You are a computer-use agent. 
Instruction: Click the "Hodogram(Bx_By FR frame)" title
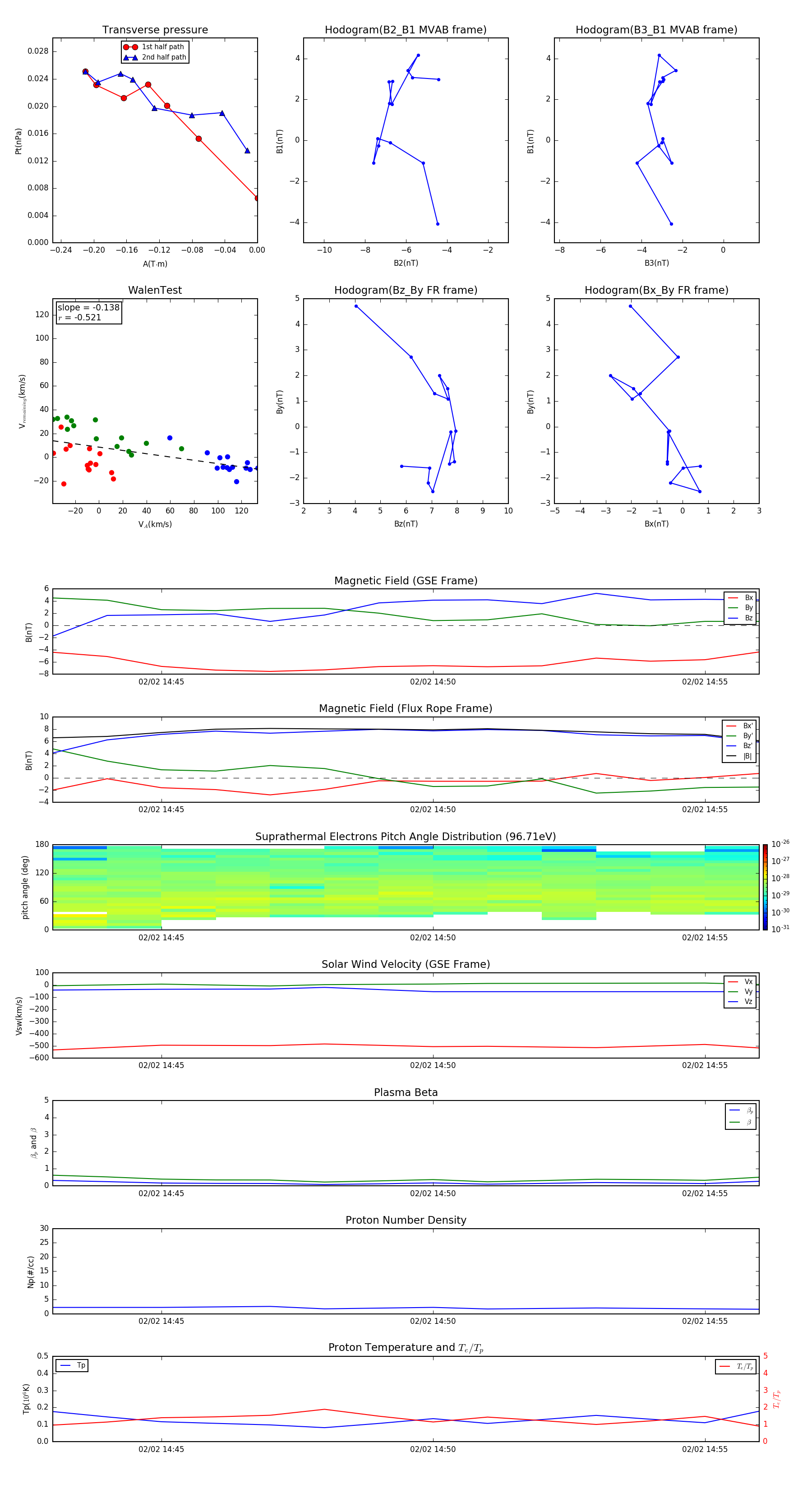pyautogui.click(x=656, y=290)
